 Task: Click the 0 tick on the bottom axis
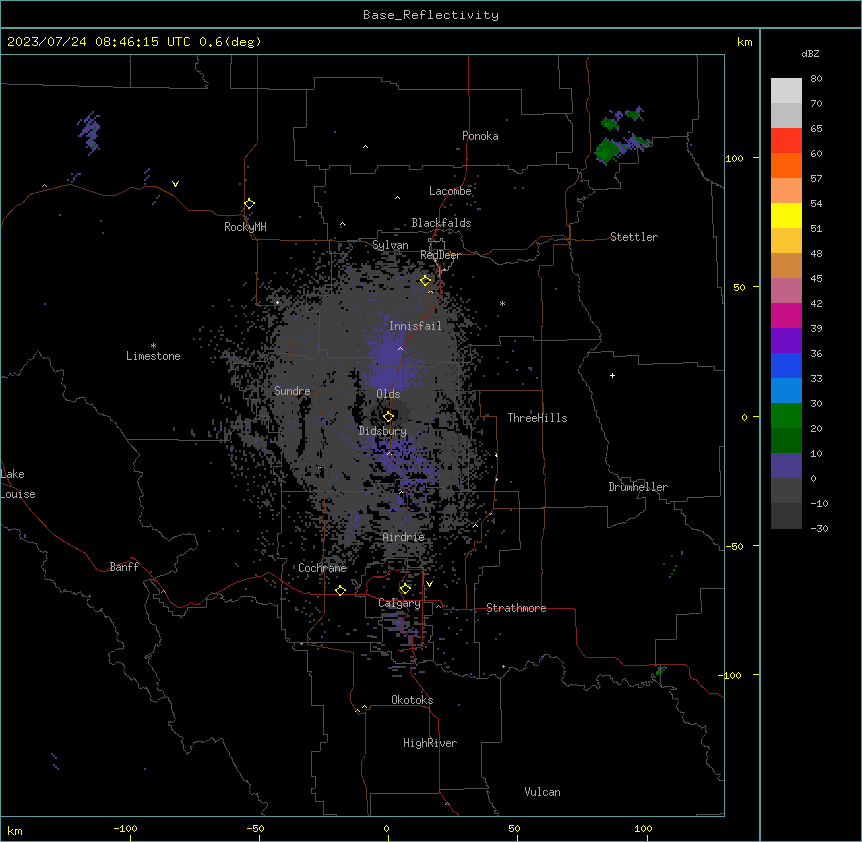[x=386, y=828]
